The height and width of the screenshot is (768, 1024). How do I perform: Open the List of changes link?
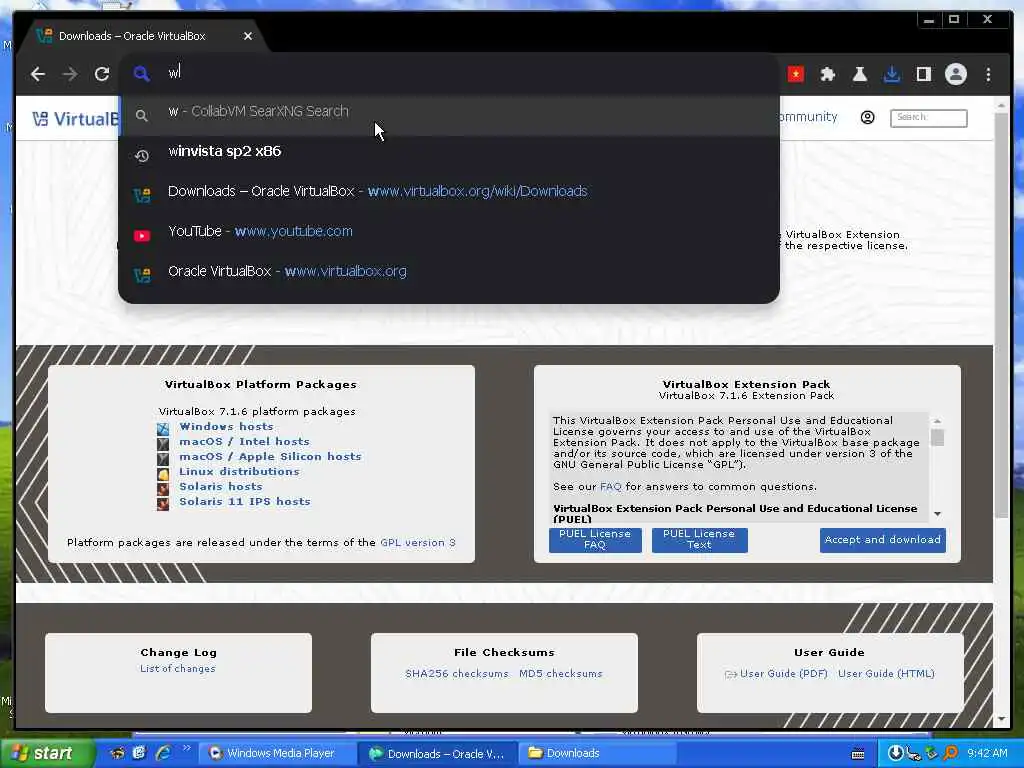(x=178, y=669)
